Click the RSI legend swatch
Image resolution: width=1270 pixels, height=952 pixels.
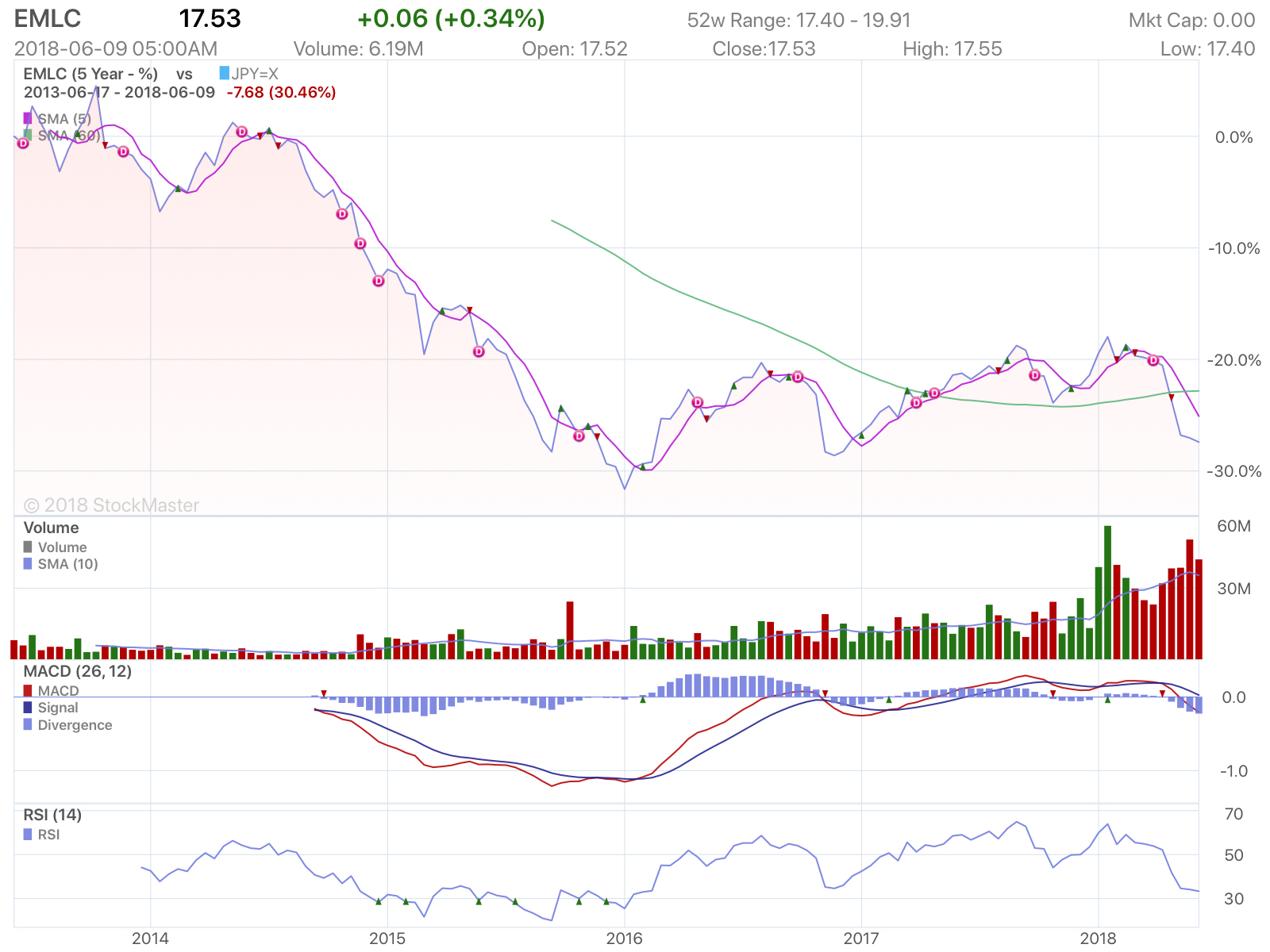tap(28, 835)
